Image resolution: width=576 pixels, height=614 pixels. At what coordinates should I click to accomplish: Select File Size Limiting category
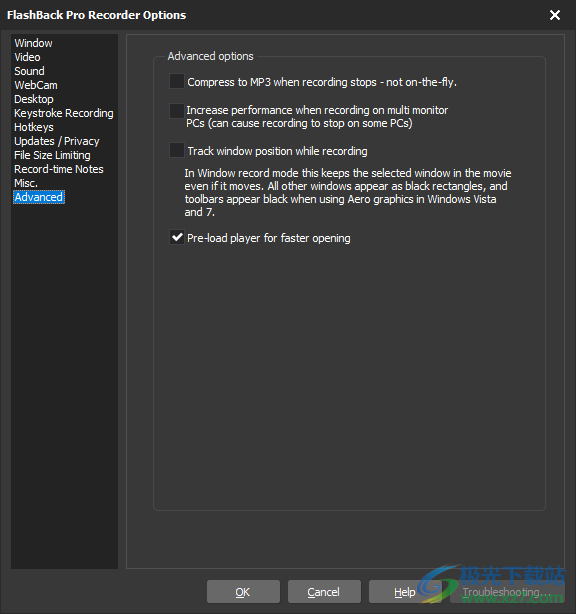52,155
